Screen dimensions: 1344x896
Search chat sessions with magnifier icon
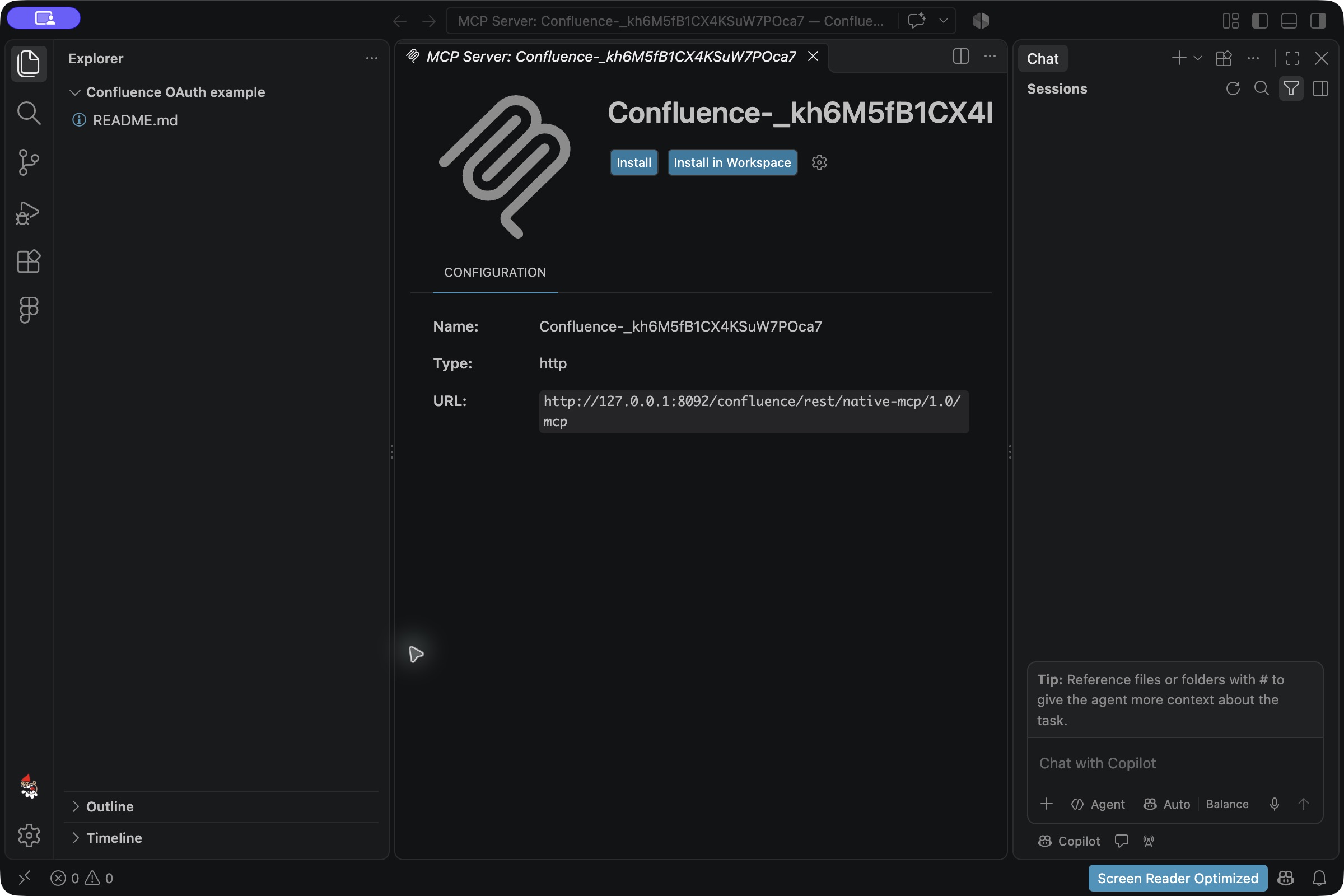pyautogui.click(x=1261, y=88)
